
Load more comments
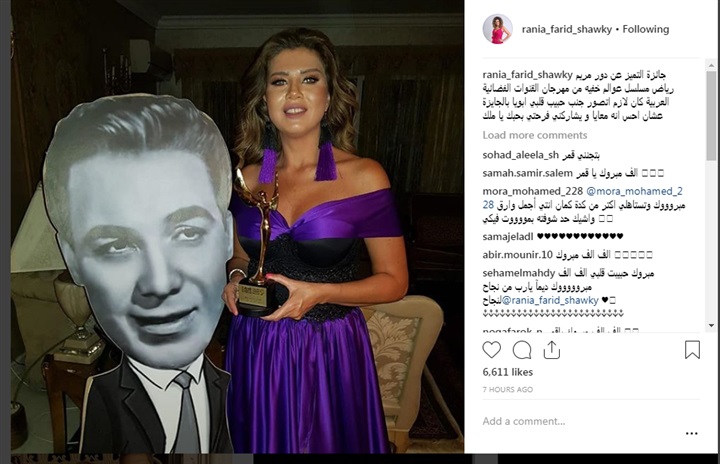(x=534, y=135)
